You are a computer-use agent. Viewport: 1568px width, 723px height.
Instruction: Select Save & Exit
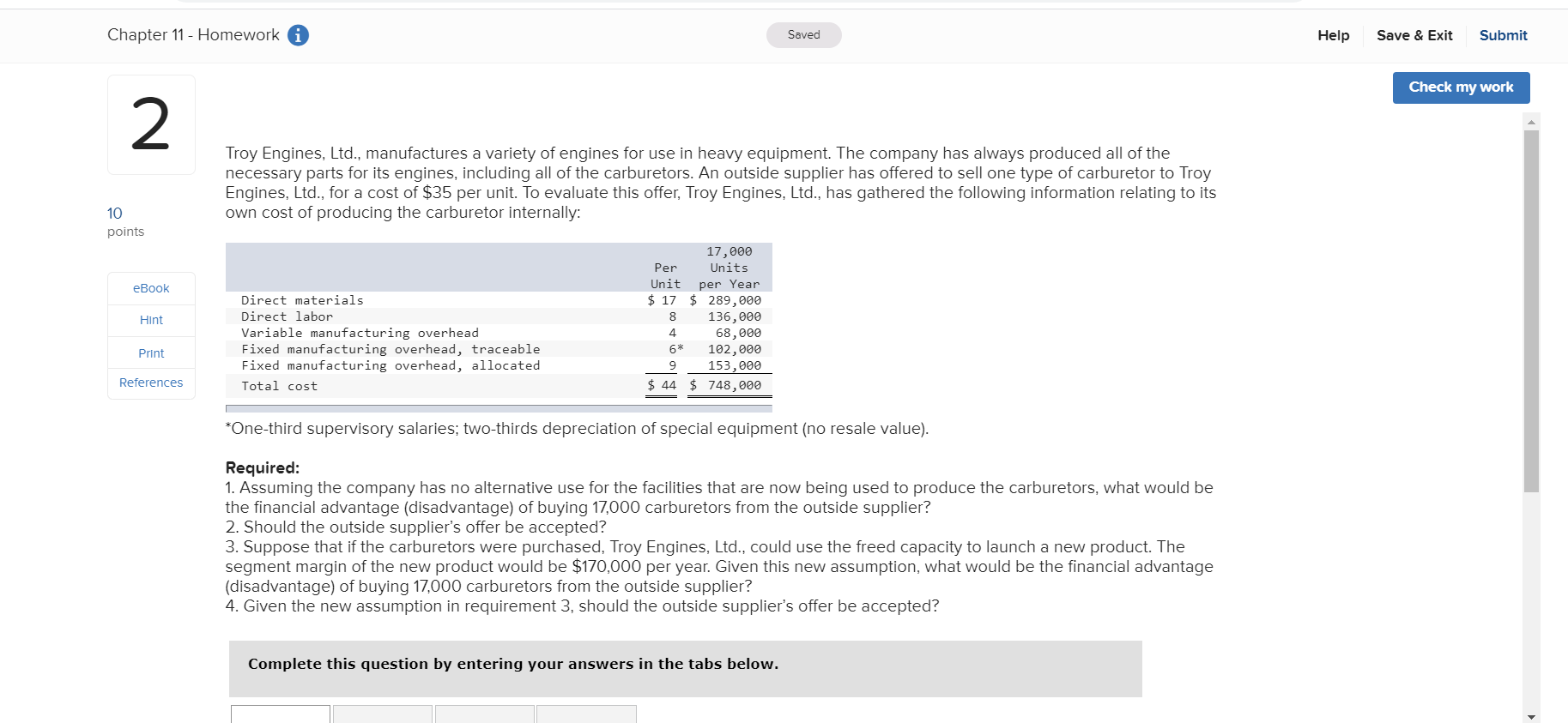pyautogui.click(x=1414, y=35)
